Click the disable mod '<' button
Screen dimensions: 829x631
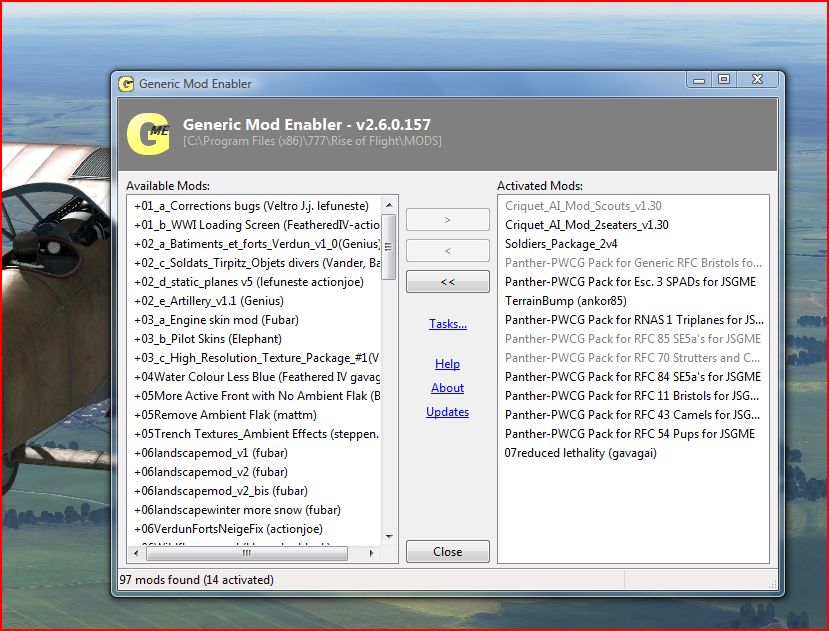coord(447,251)
